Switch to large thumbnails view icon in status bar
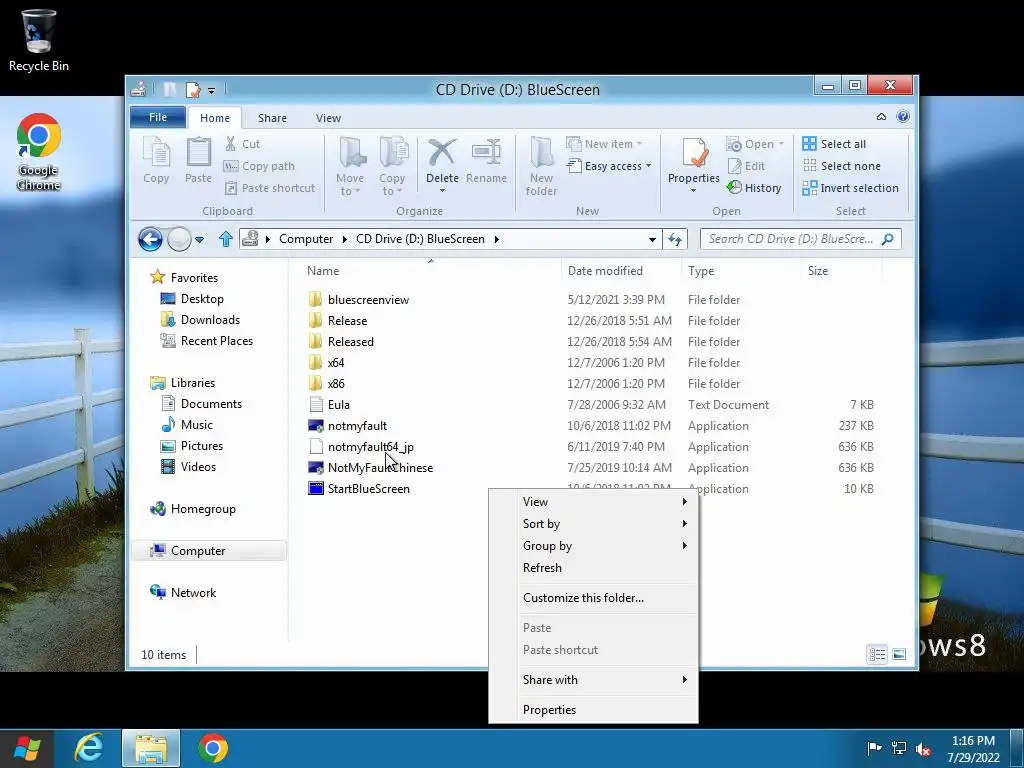This screenshot has width=1024, height=768. pos(899,654)
